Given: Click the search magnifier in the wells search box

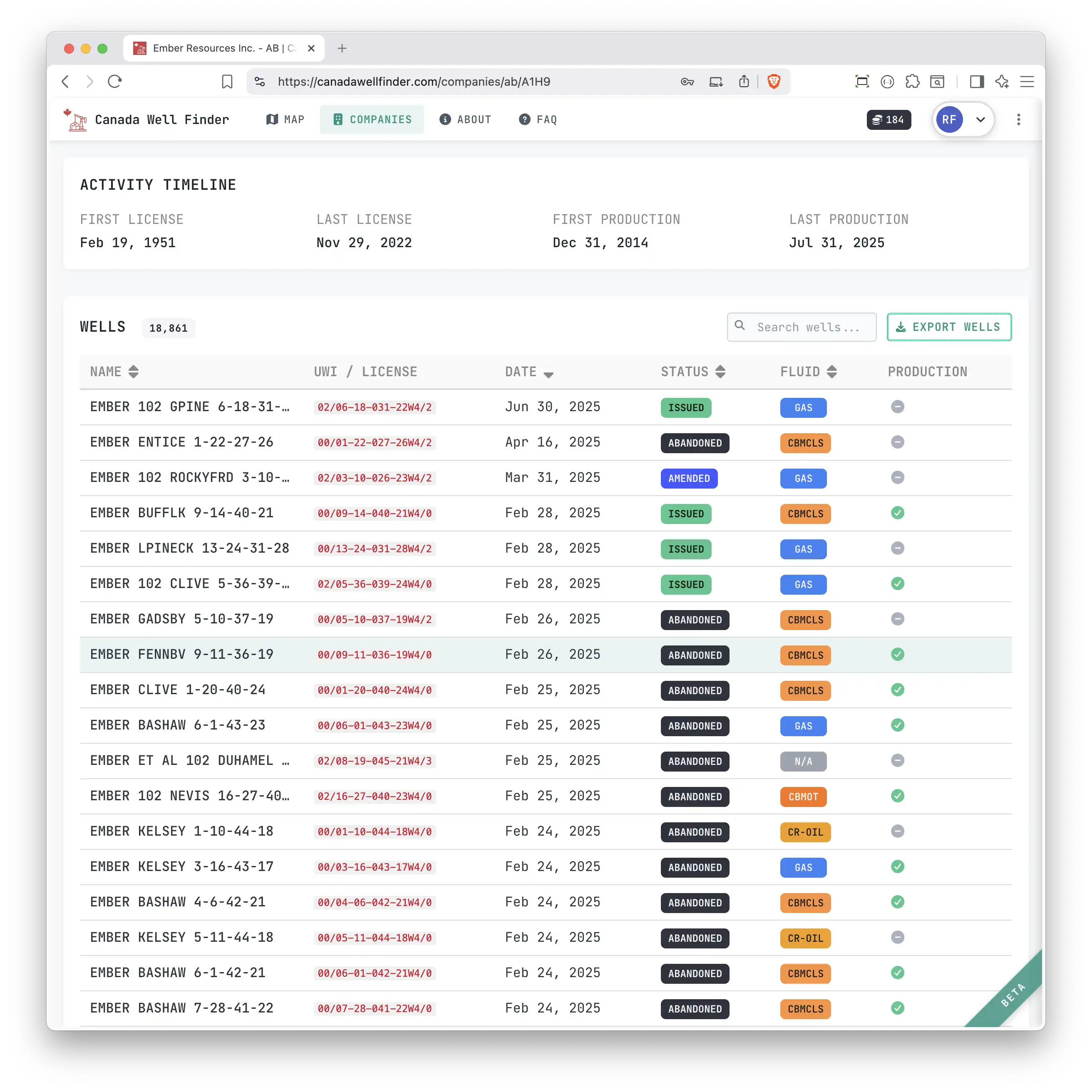Looking at the screenshot, I should tap(740, 327).
